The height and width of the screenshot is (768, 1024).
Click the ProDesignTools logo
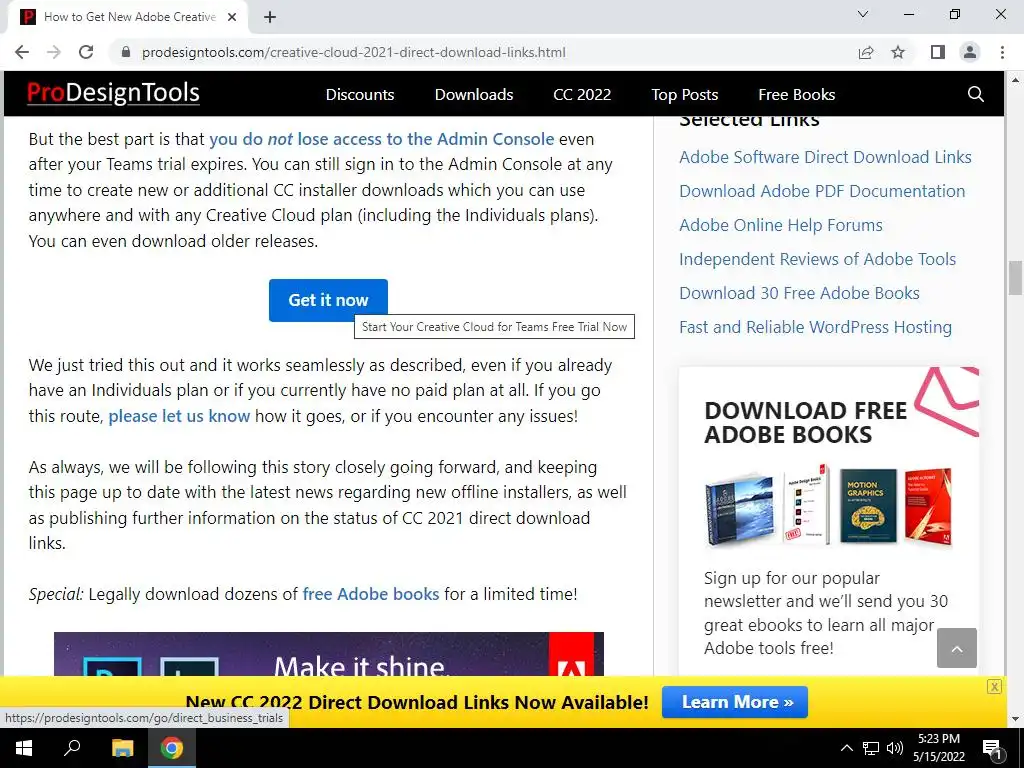(x=113, y=93)
